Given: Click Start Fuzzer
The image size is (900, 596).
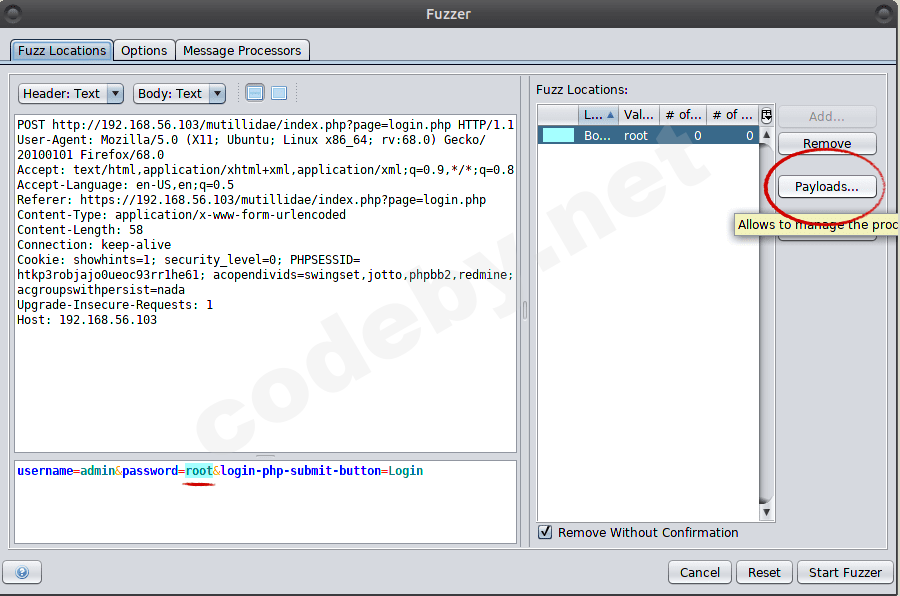Looking at the screenshot, I should (845, 572).
